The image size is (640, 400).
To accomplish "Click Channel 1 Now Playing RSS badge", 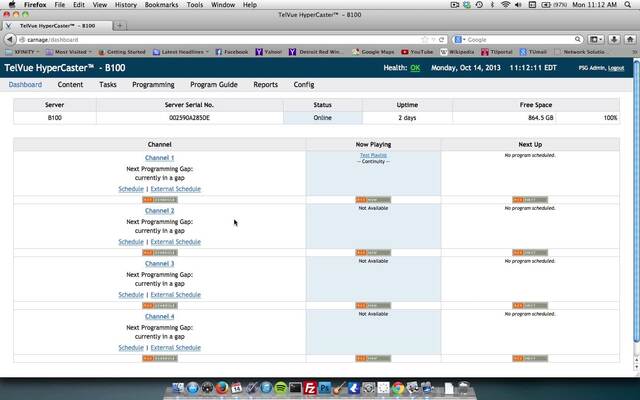I will (373, 200).
